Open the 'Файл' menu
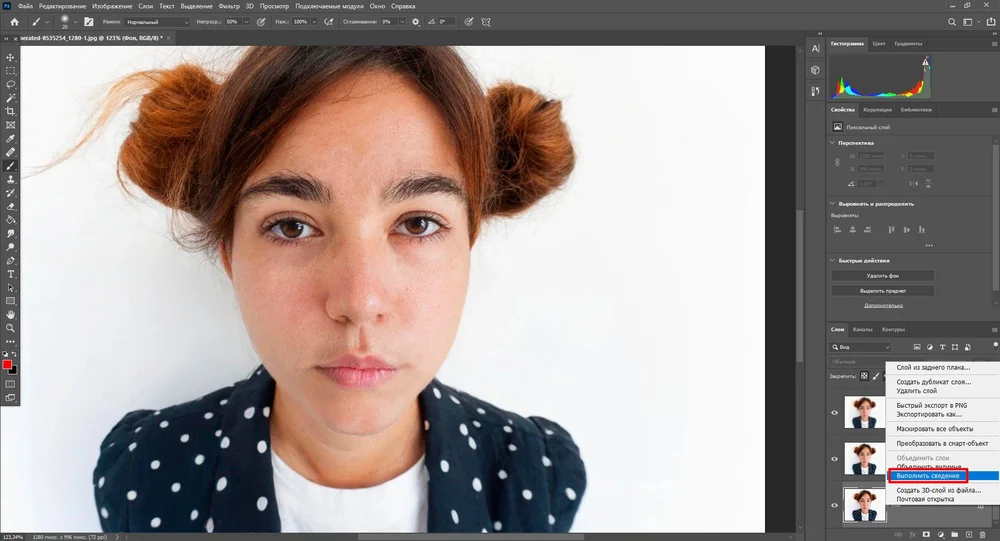 [25, 6]
